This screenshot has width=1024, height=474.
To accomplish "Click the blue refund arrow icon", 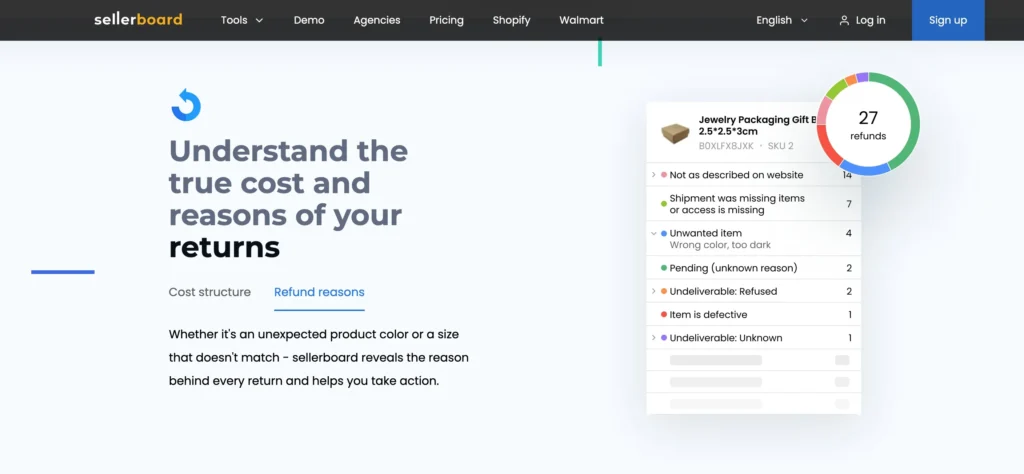I will tap(186, 105).
